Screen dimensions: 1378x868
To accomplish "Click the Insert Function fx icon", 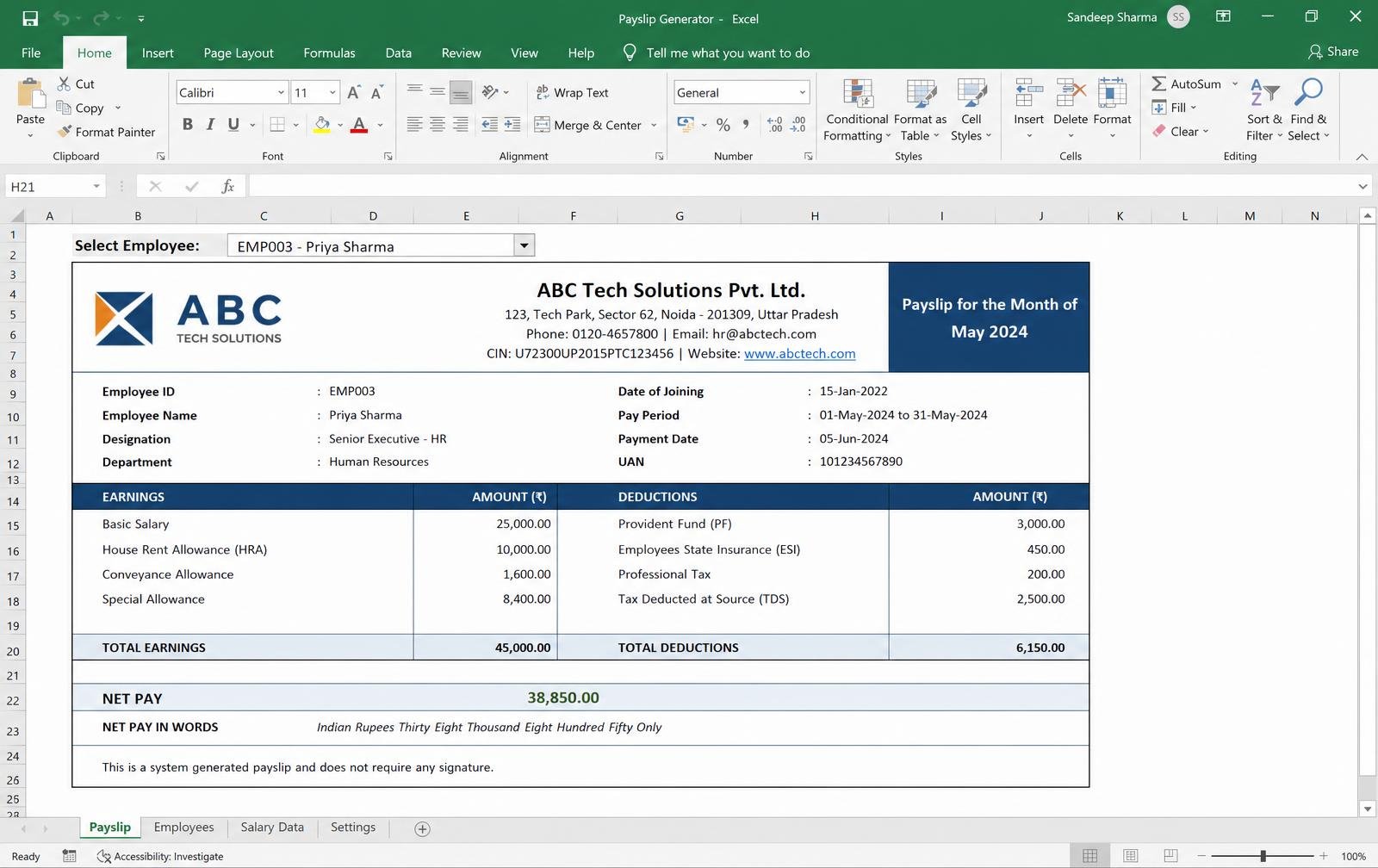I will pos(227,186).
